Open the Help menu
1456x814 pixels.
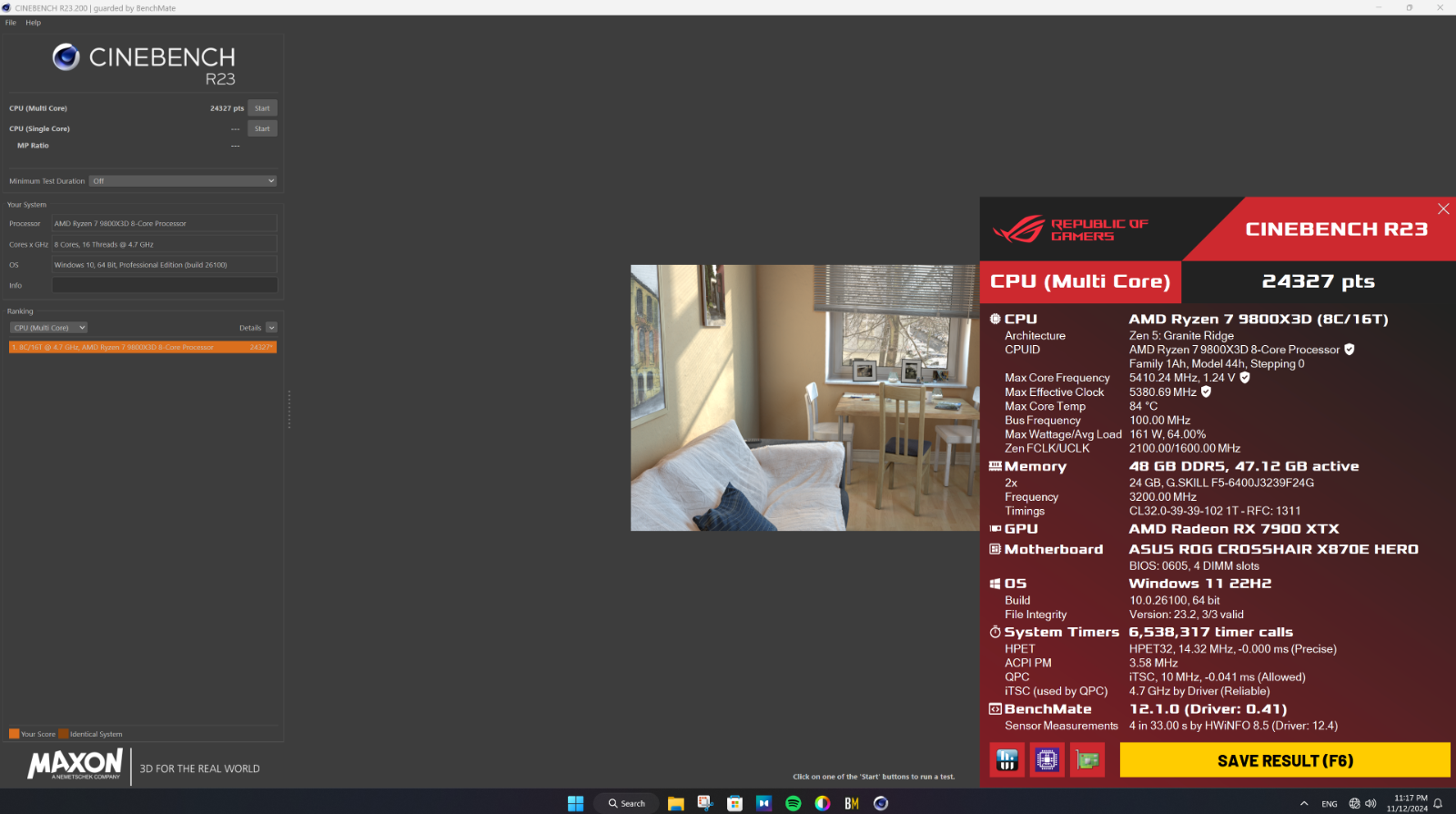(x=34, y=23)
